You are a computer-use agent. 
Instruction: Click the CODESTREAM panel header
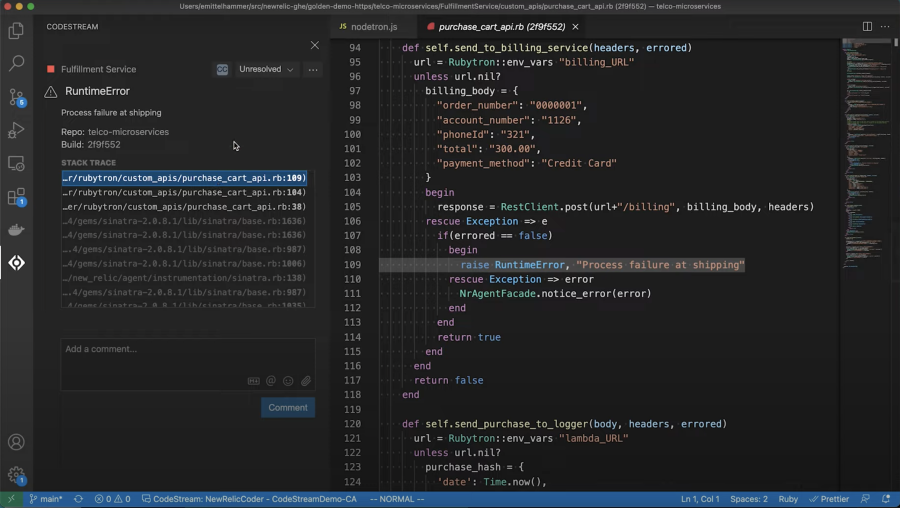pos(72,27)
